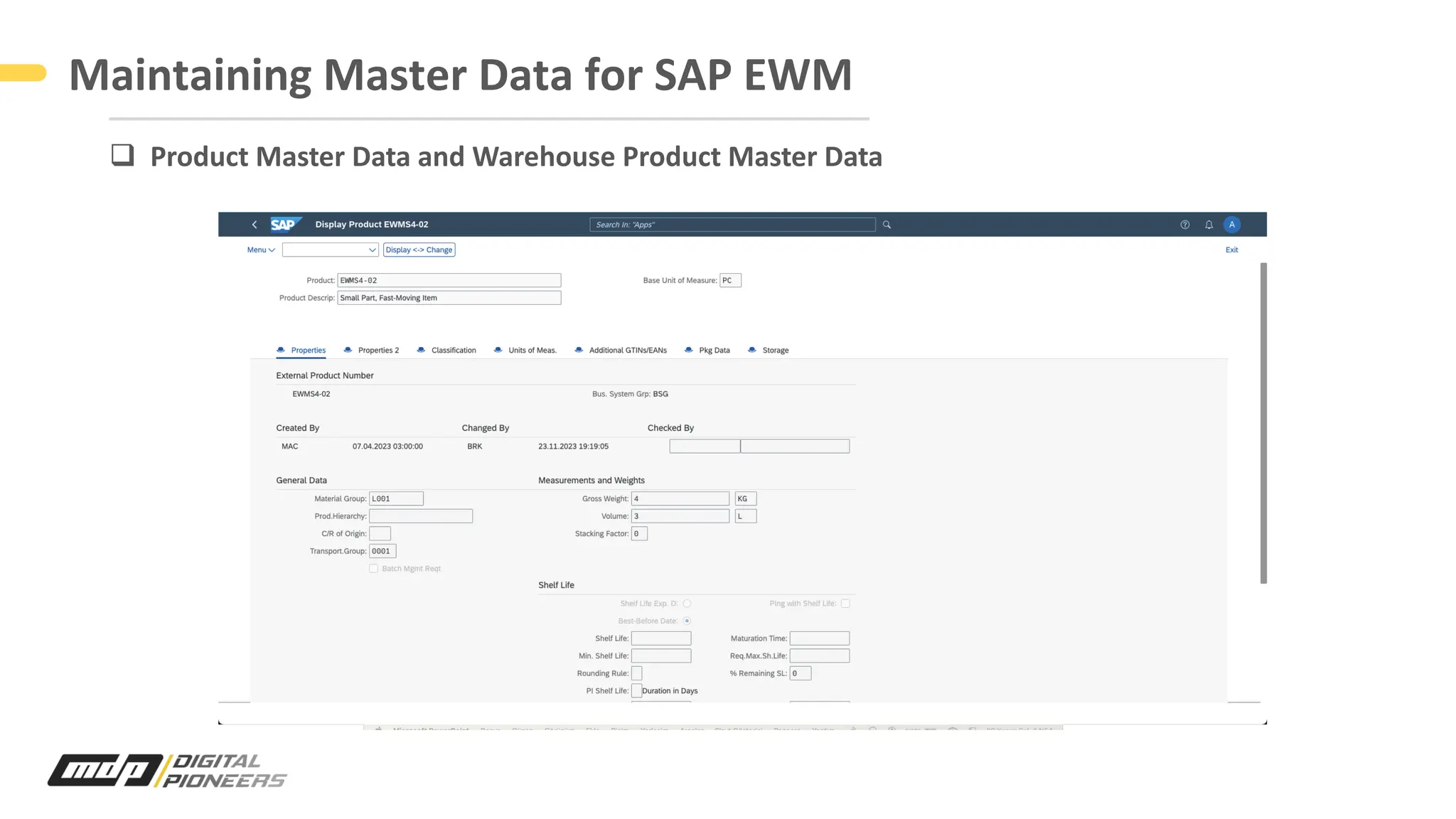Open the help question mark icon
The width and height of the screenshot is (1456, 819).
click(1184, 225)
